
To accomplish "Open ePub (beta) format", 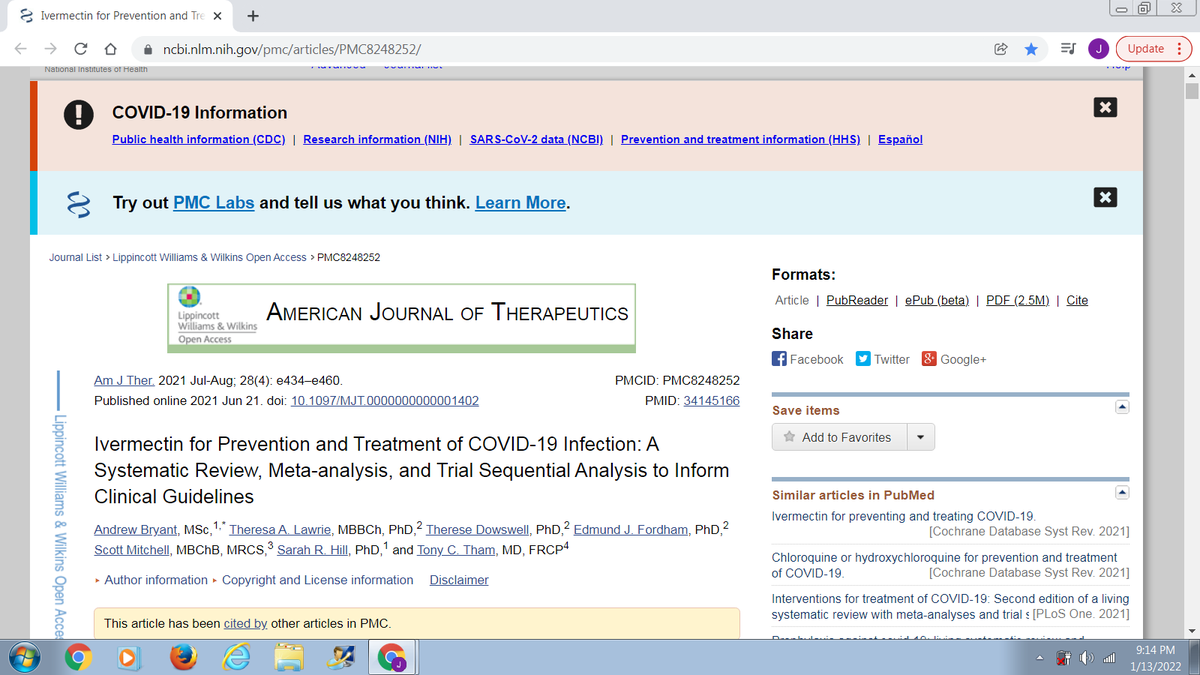I will (937, 300).
